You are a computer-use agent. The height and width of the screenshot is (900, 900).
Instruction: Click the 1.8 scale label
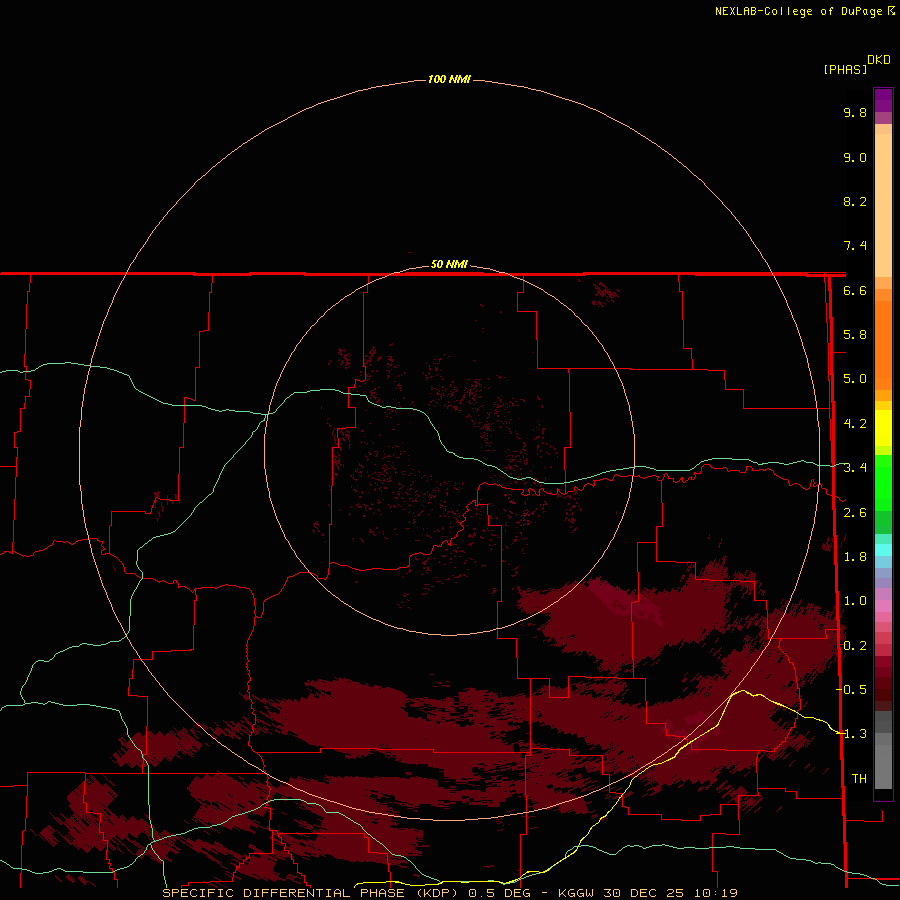[x=855, y=557]
